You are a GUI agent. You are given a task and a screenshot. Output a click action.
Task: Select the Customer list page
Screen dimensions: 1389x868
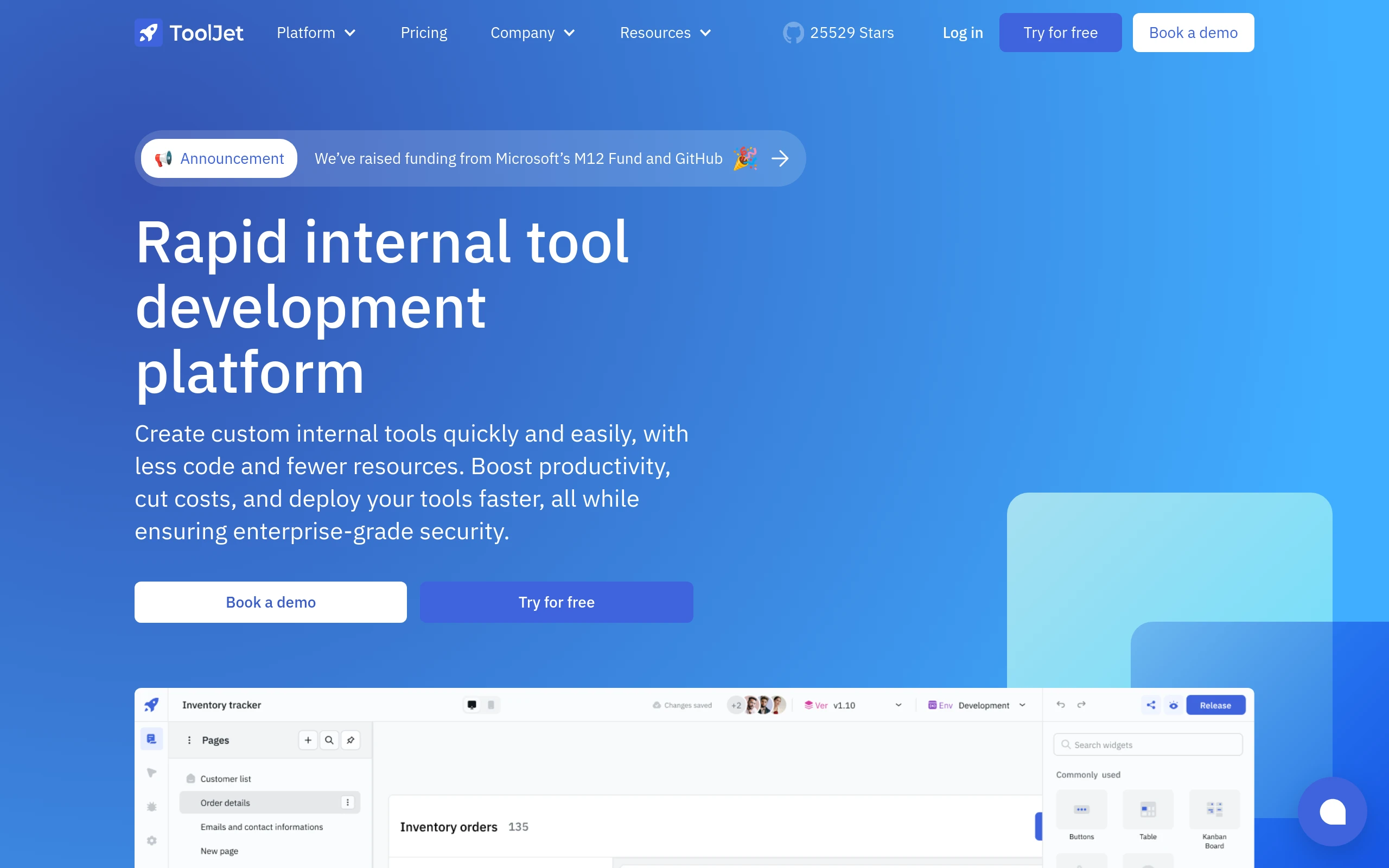pyautogui.click(x=226, y=778)
